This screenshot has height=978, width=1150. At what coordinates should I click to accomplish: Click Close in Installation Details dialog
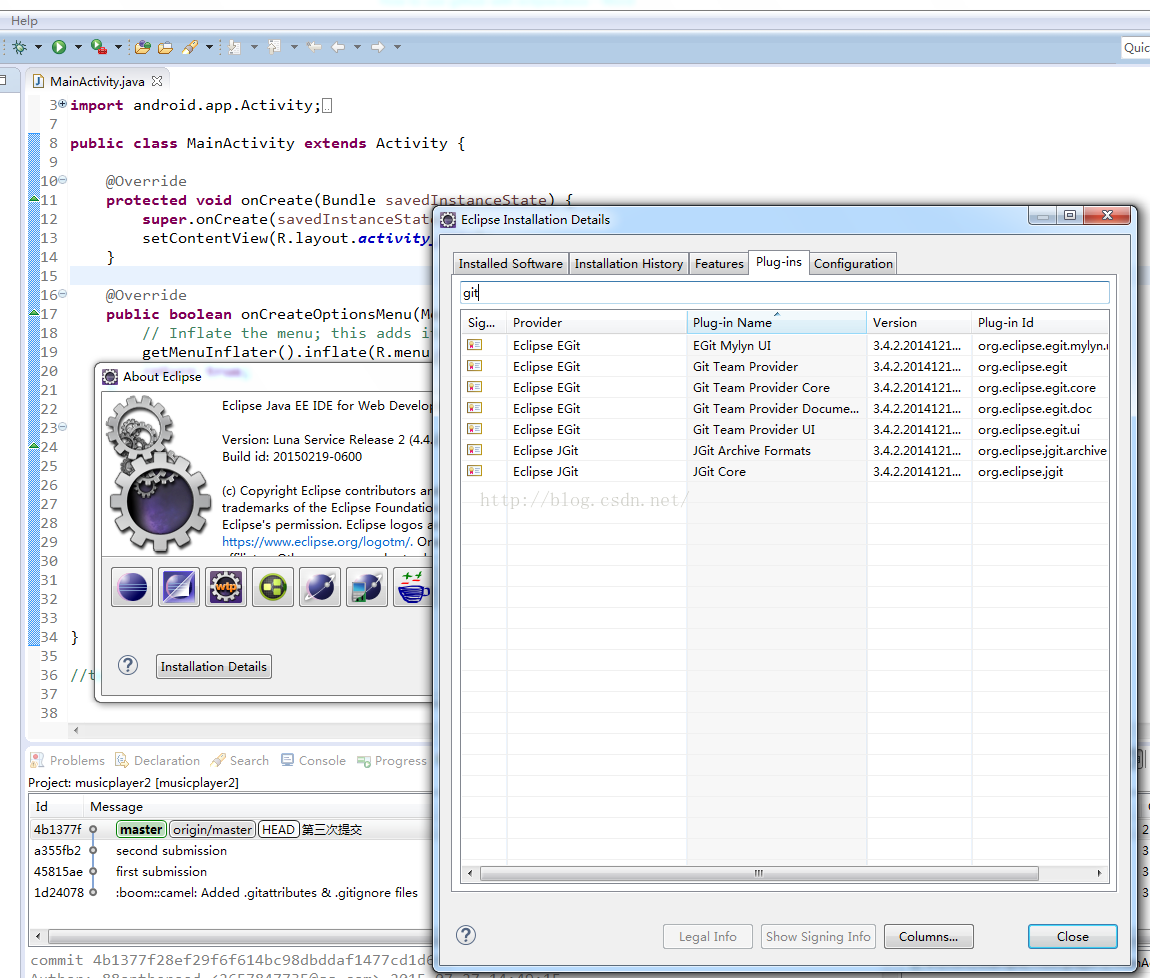[x=1072, y=936]
